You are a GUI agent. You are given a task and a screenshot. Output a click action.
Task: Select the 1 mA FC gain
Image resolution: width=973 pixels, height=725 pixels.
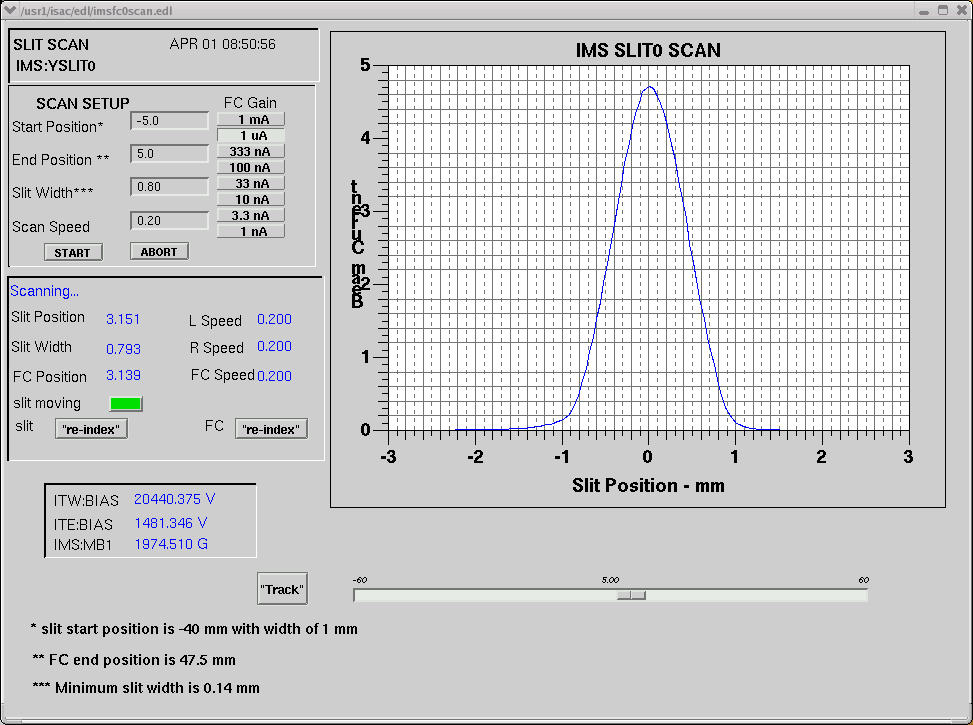251,119
